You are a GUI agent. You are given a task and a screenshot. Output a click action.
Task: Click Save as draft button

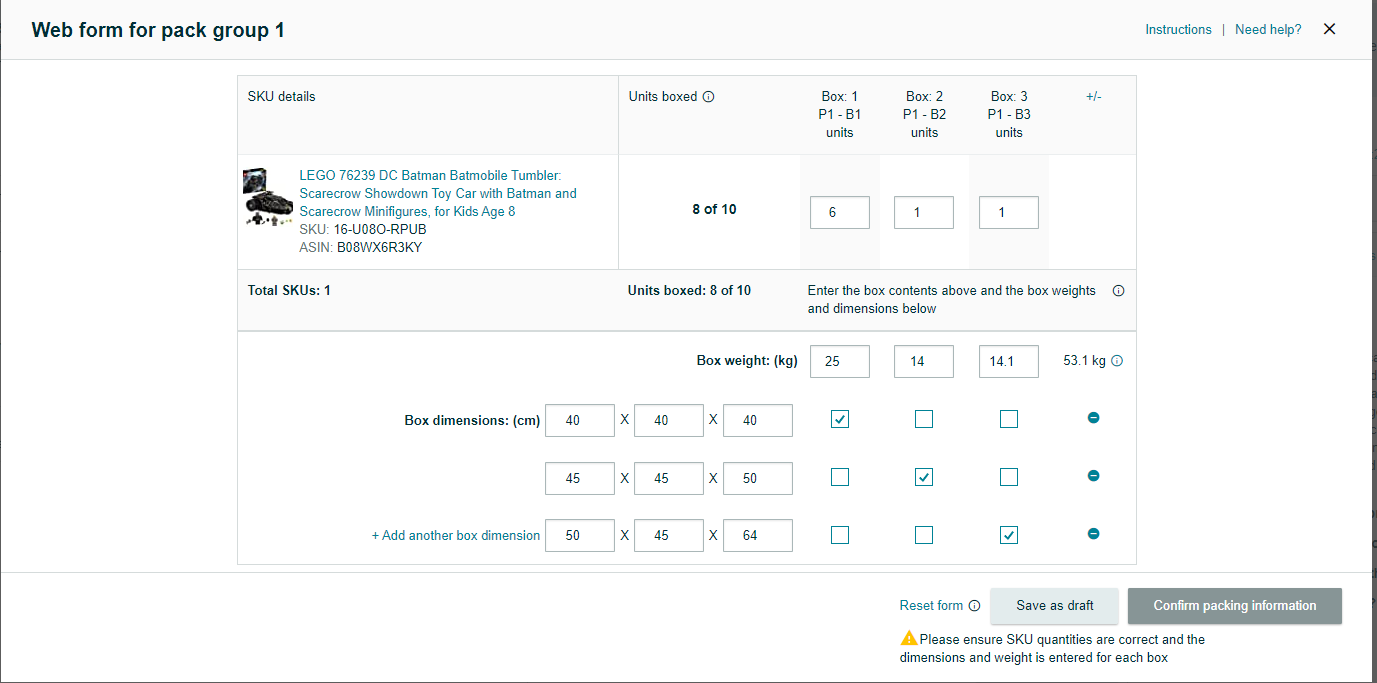(x=1054, y=606)
